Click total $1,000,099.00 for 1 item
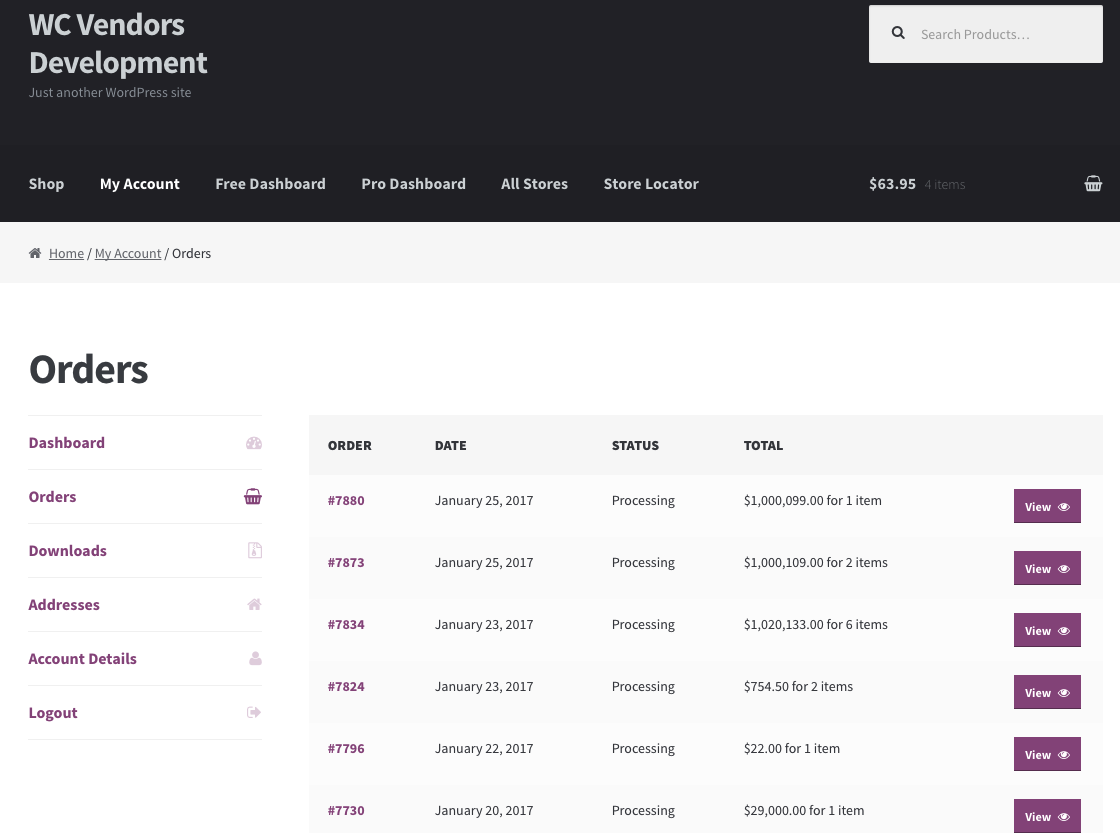Screen dimensions: 1120x833 [x=813, y=501]
